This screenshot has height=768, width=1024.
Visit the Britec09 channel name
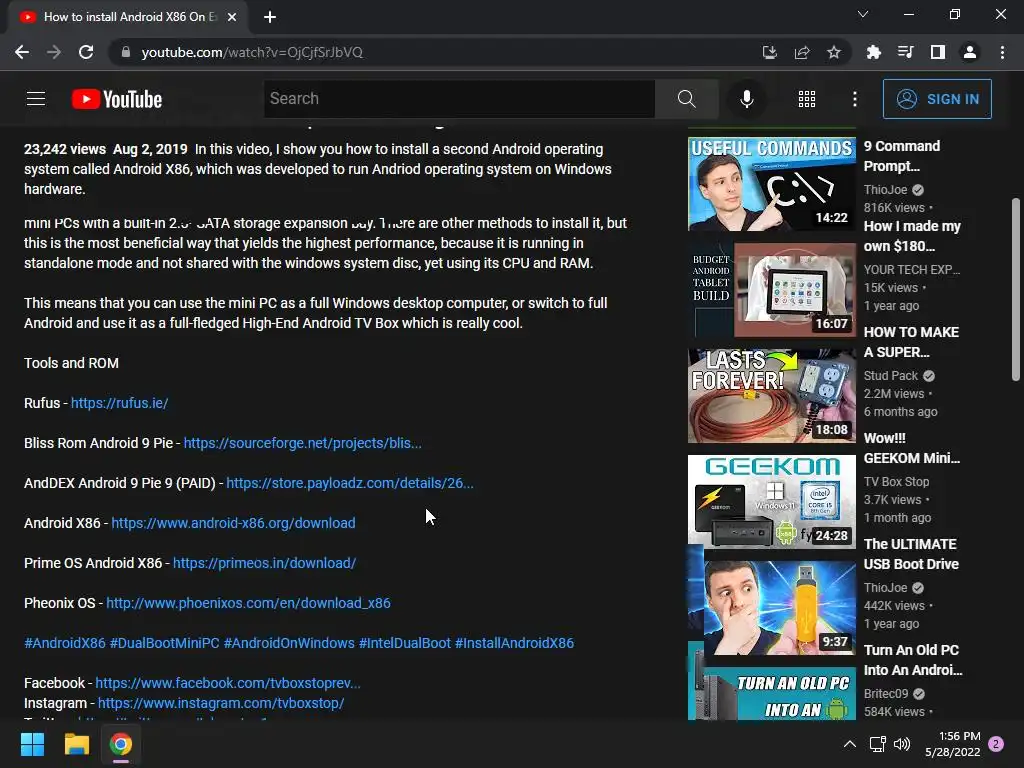click(886, 694)
